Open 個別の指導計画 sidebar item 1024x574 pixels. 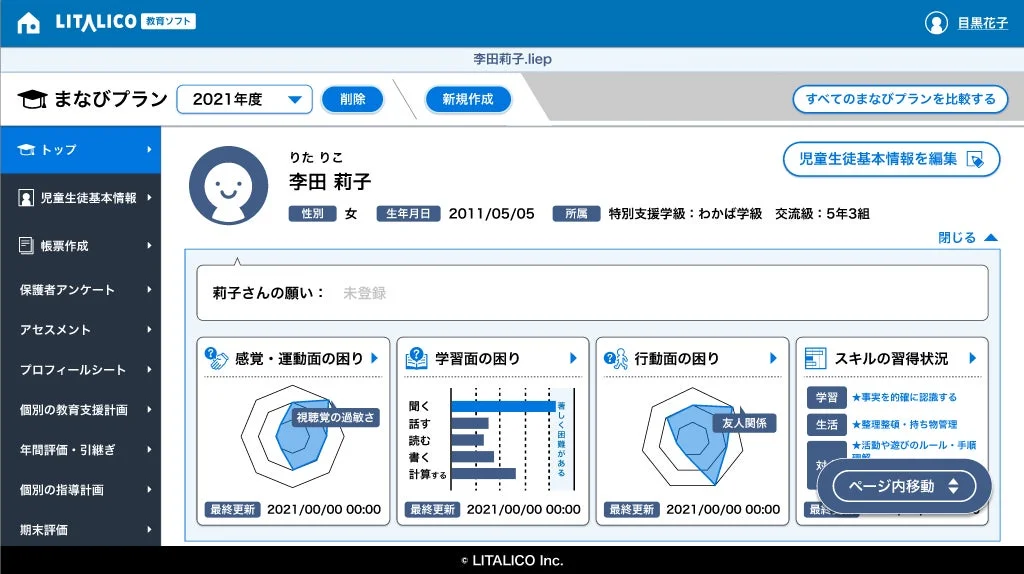[x=80, y=490]
